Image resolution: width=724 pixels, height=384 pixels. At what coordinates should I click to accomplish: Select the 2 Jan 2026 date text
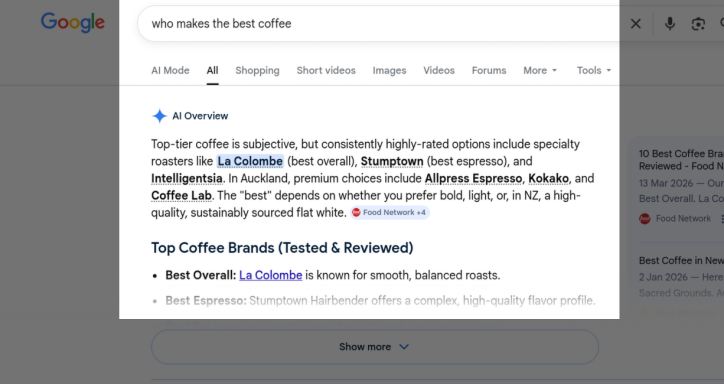point(664,277)
